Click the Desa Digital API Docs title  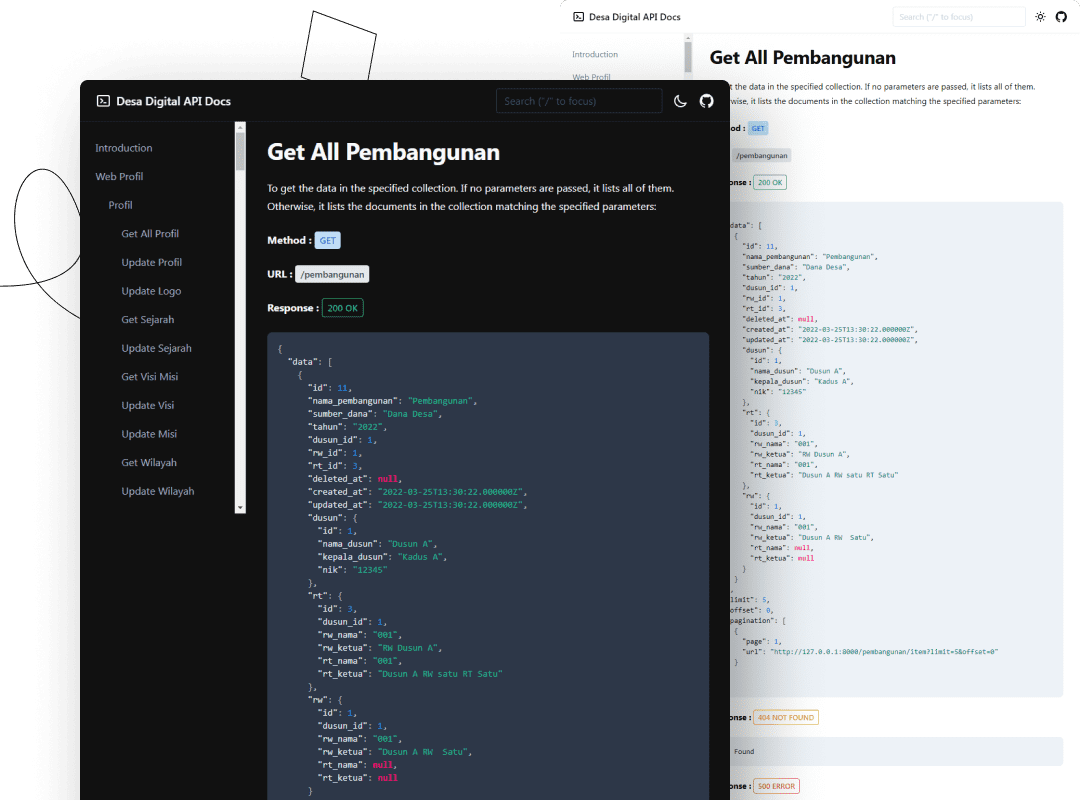pos(173,101)
